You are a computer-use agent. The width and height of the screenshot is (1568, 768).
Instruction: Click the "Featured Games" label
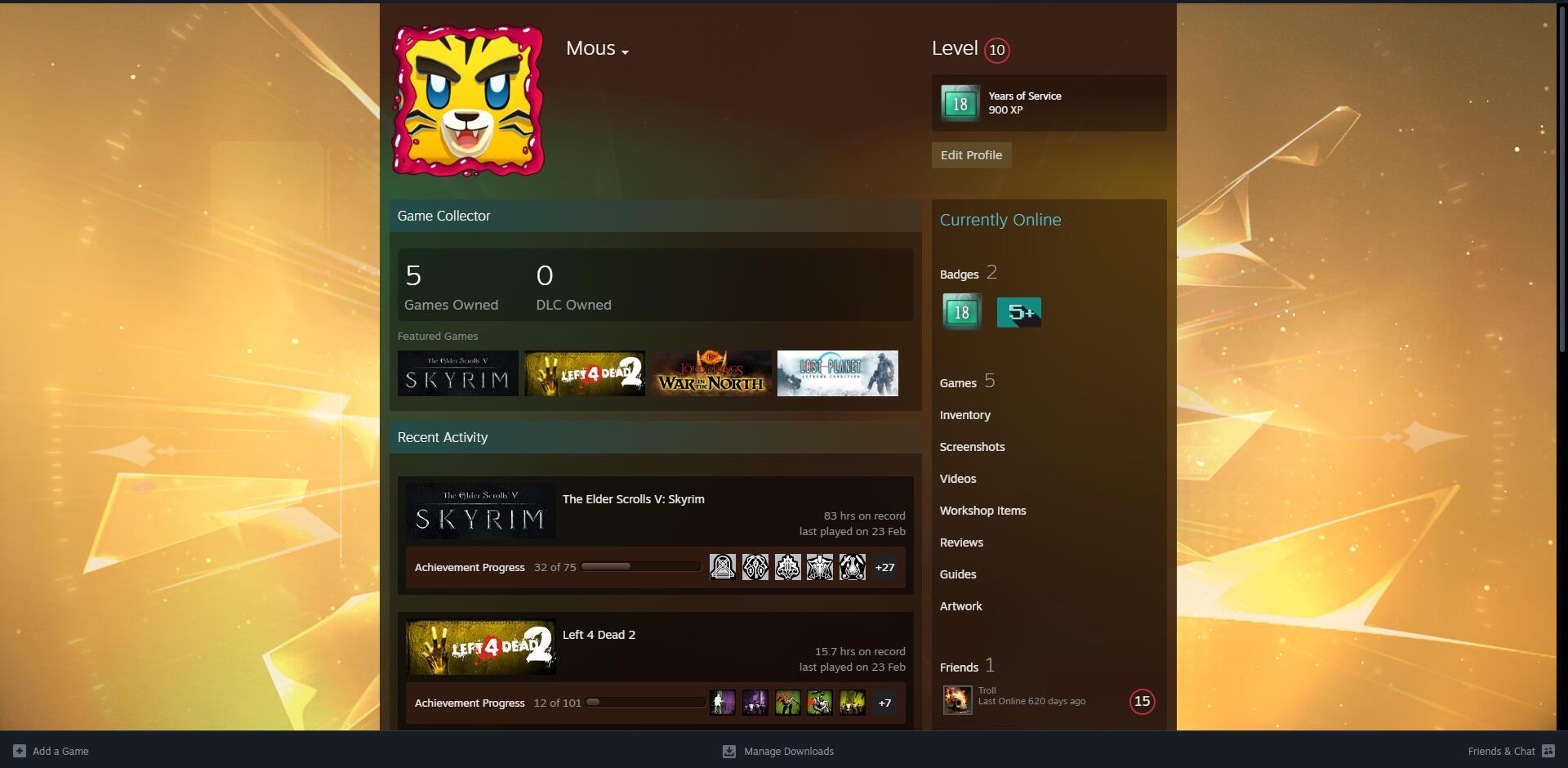coord(438,337)
